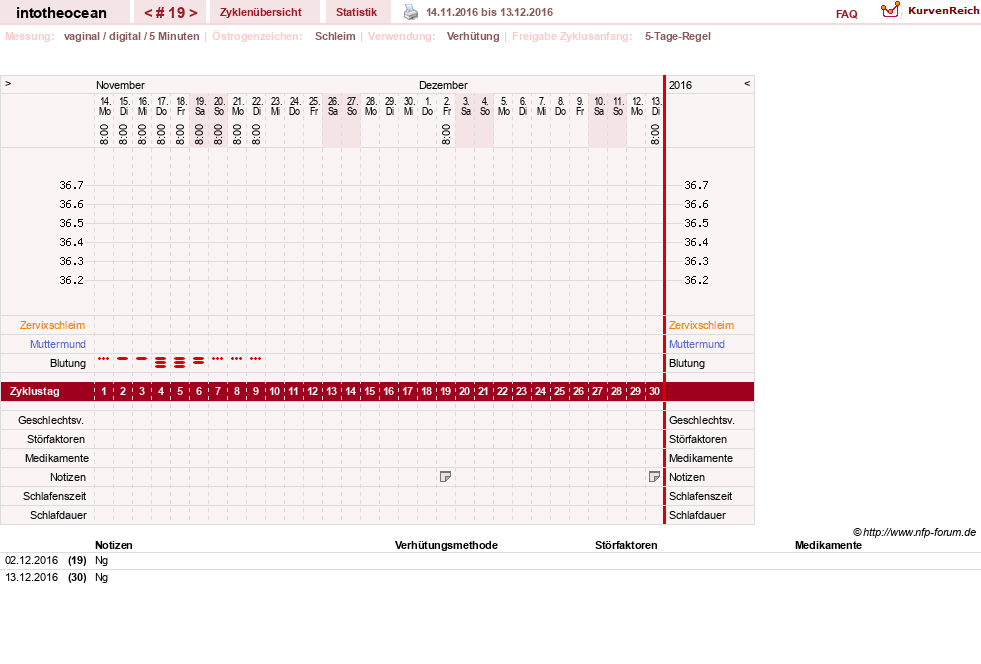This screenshot has height=664, width=981.
Task: Select cycle day 30 in Zyklustag row
Action: [654, 391]
